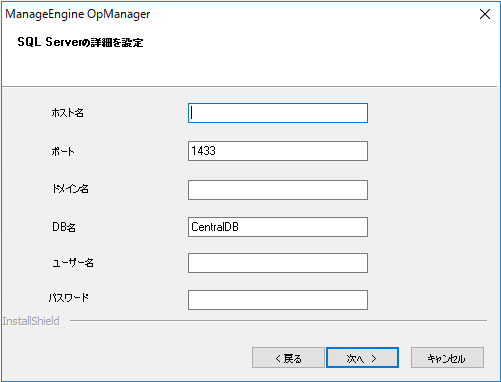The height and width of the screenshot is (382, 501).
Task: Click the ホスト名 host name input field
Action: [278, 113]
